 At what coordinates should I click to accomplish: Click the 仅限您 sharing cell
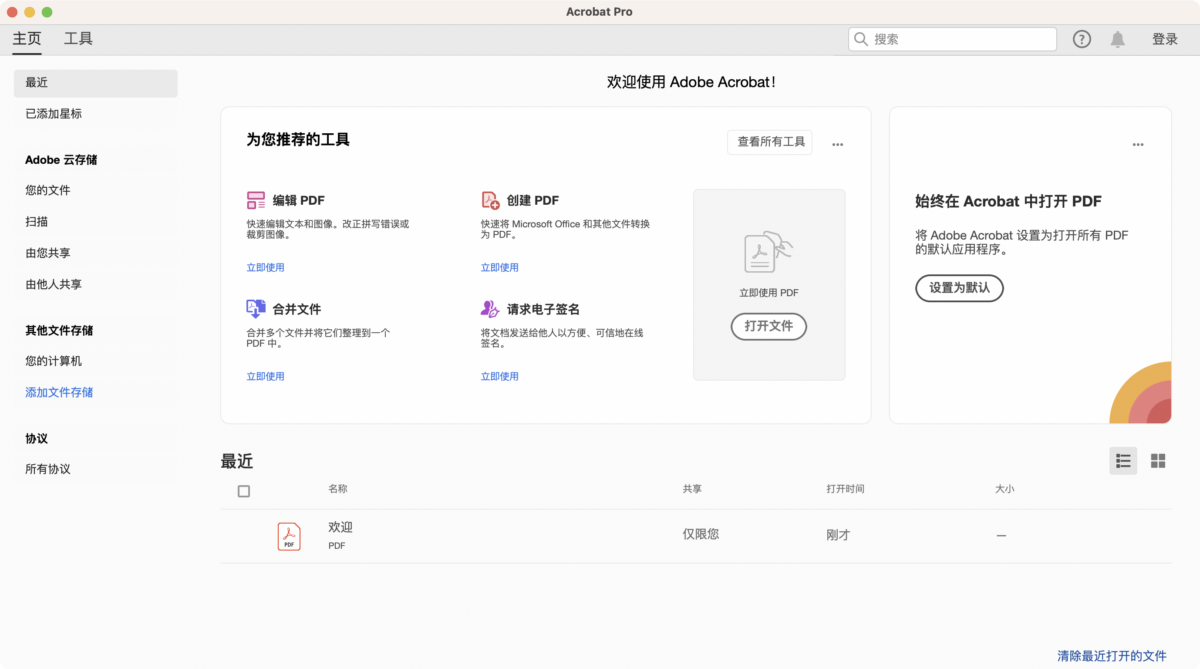click(x=700, y=534)
